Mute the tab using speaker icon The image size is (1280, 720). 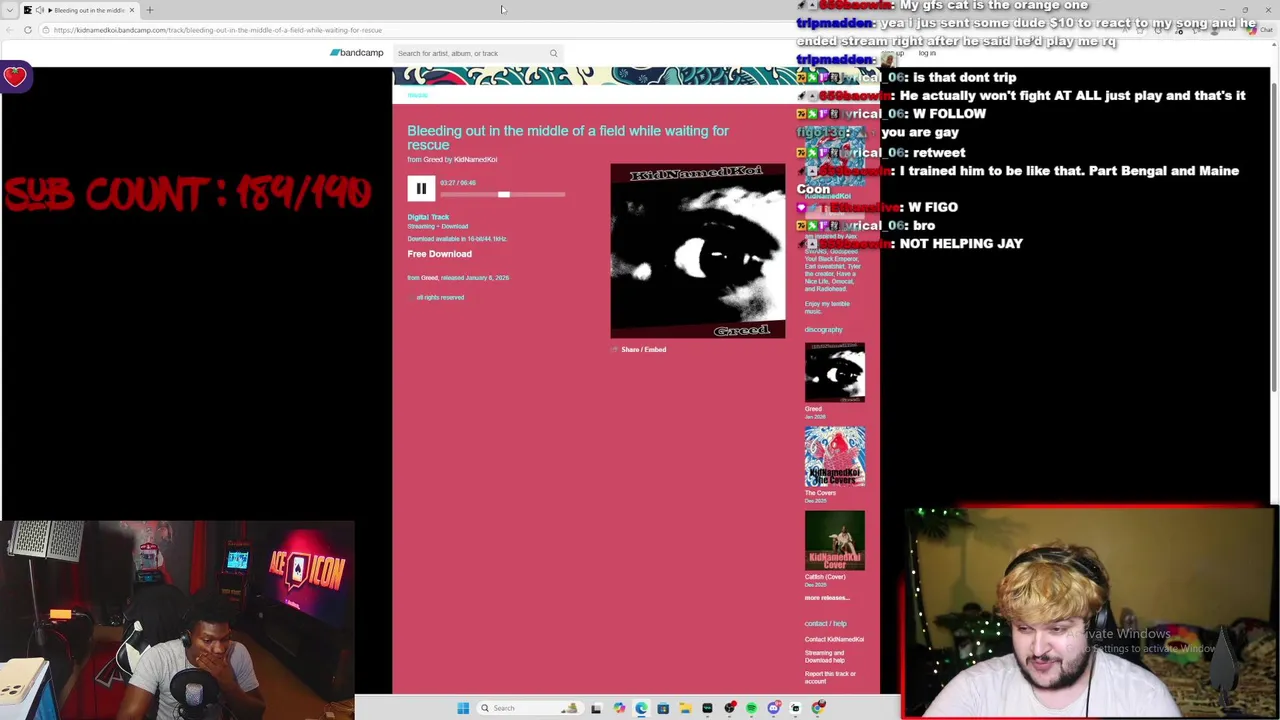coord(40,10)
